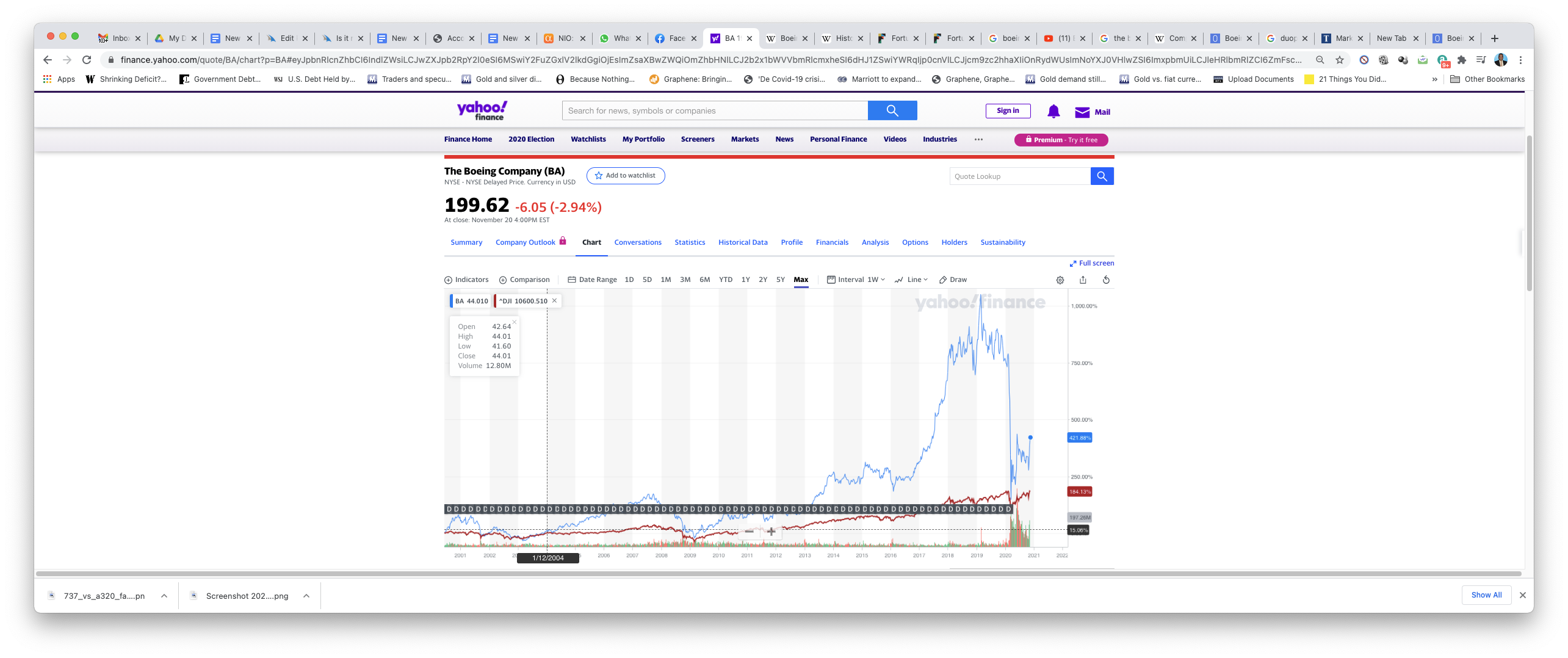
Task: Click the main blue search button
Action: coord(892,111)
